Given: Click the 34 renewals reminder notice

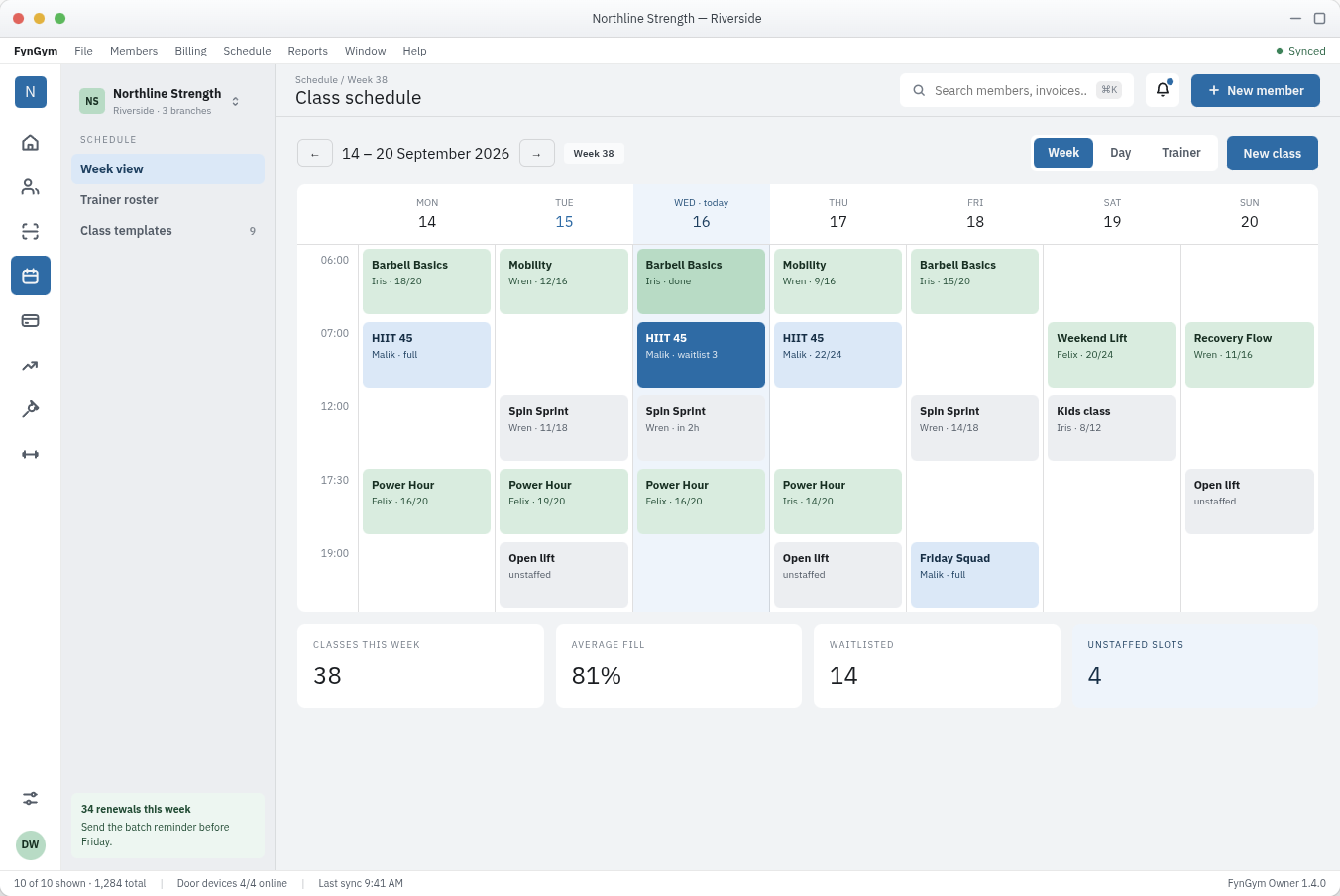Looking at the screenshot, I should tap(167, 825).
